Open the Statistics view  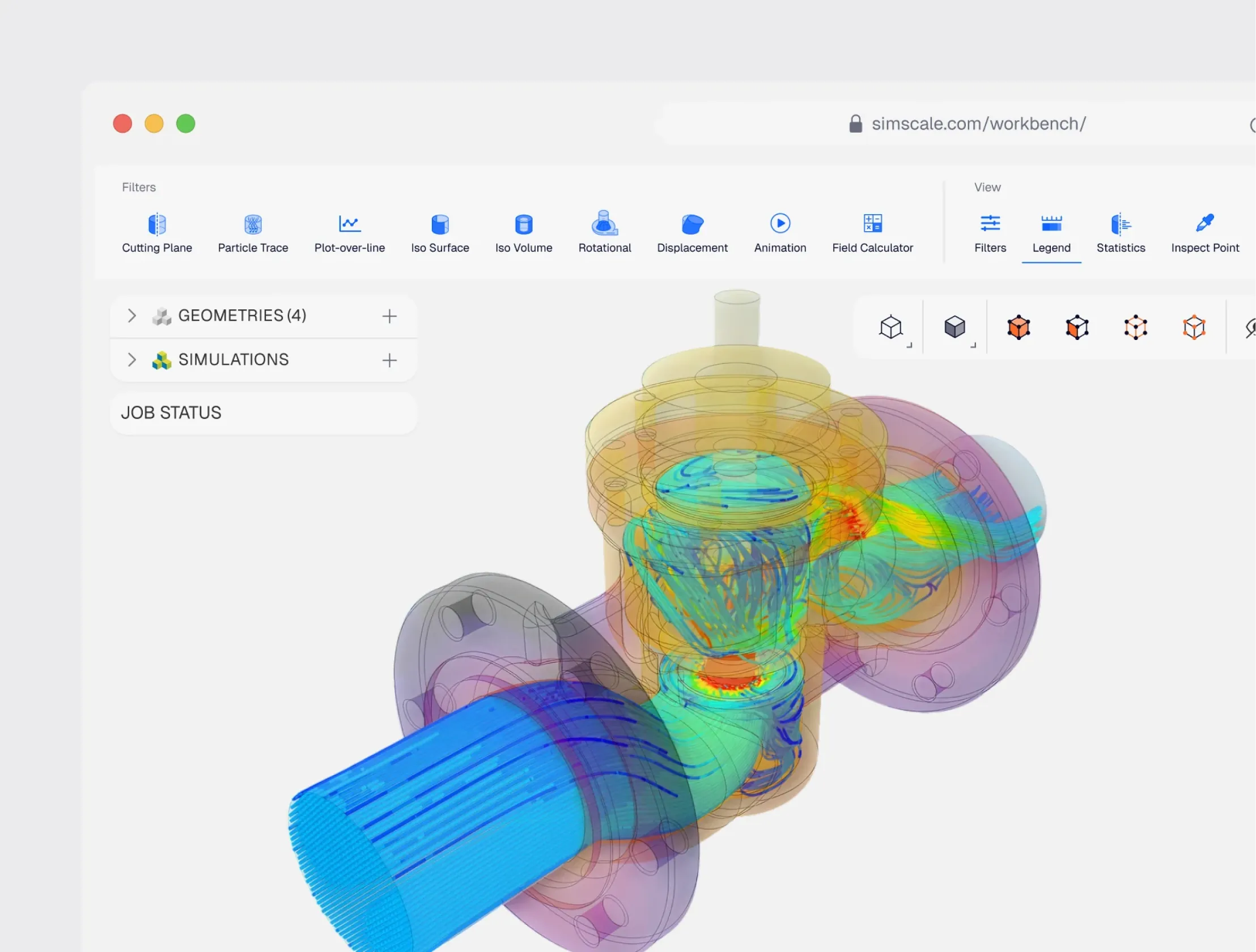pos(1121,233)
